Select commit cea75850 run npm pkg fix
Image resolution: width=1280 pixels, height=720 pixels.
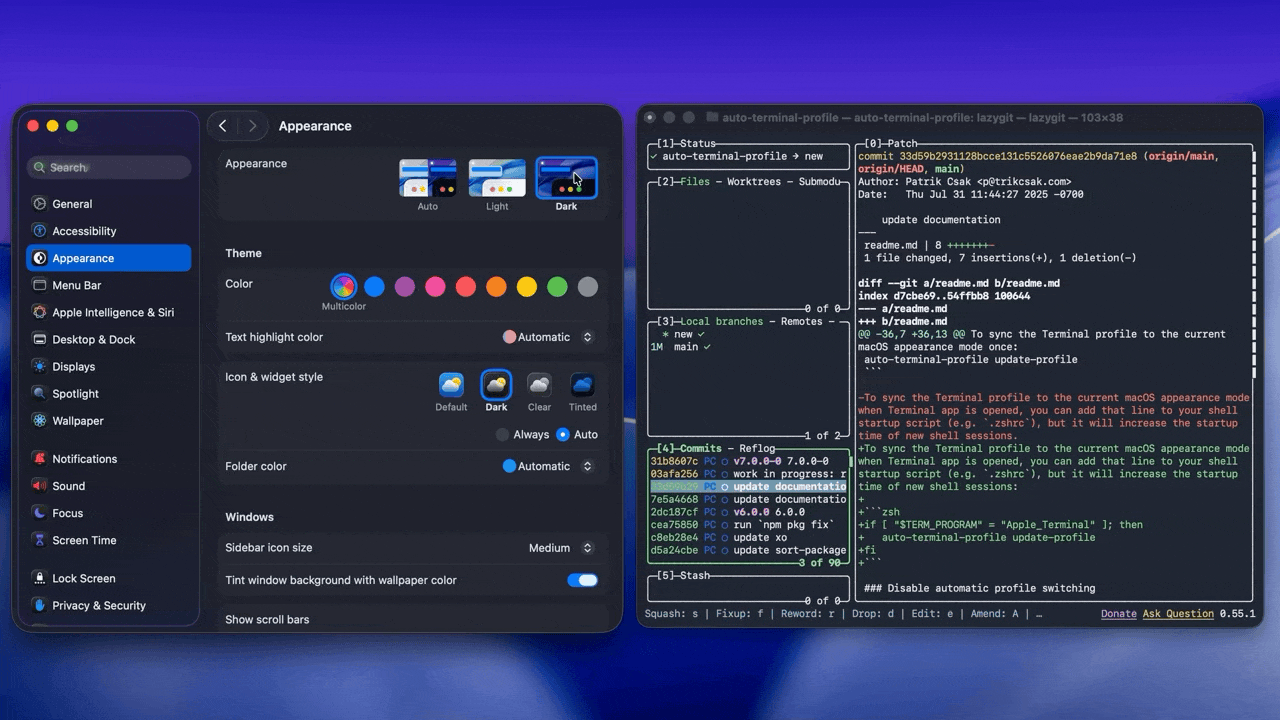click(x=749, y=524)
